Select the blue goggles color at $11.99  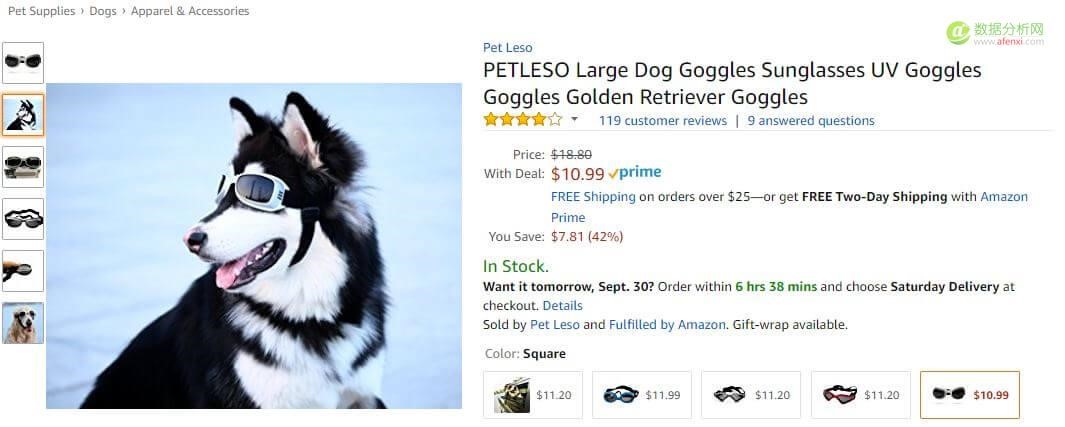(x=642, y=395)
